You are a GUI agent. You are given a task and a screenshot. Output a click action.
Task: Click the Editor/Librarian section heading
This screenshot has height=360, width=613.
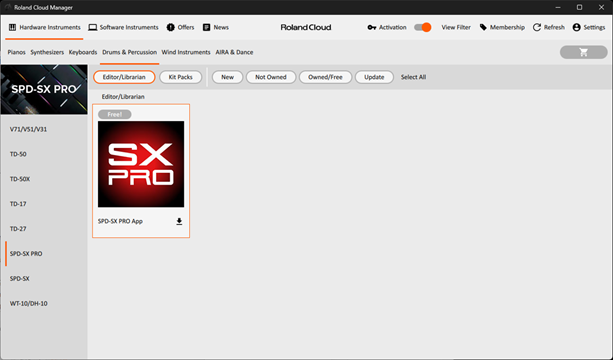pos(123,97)
